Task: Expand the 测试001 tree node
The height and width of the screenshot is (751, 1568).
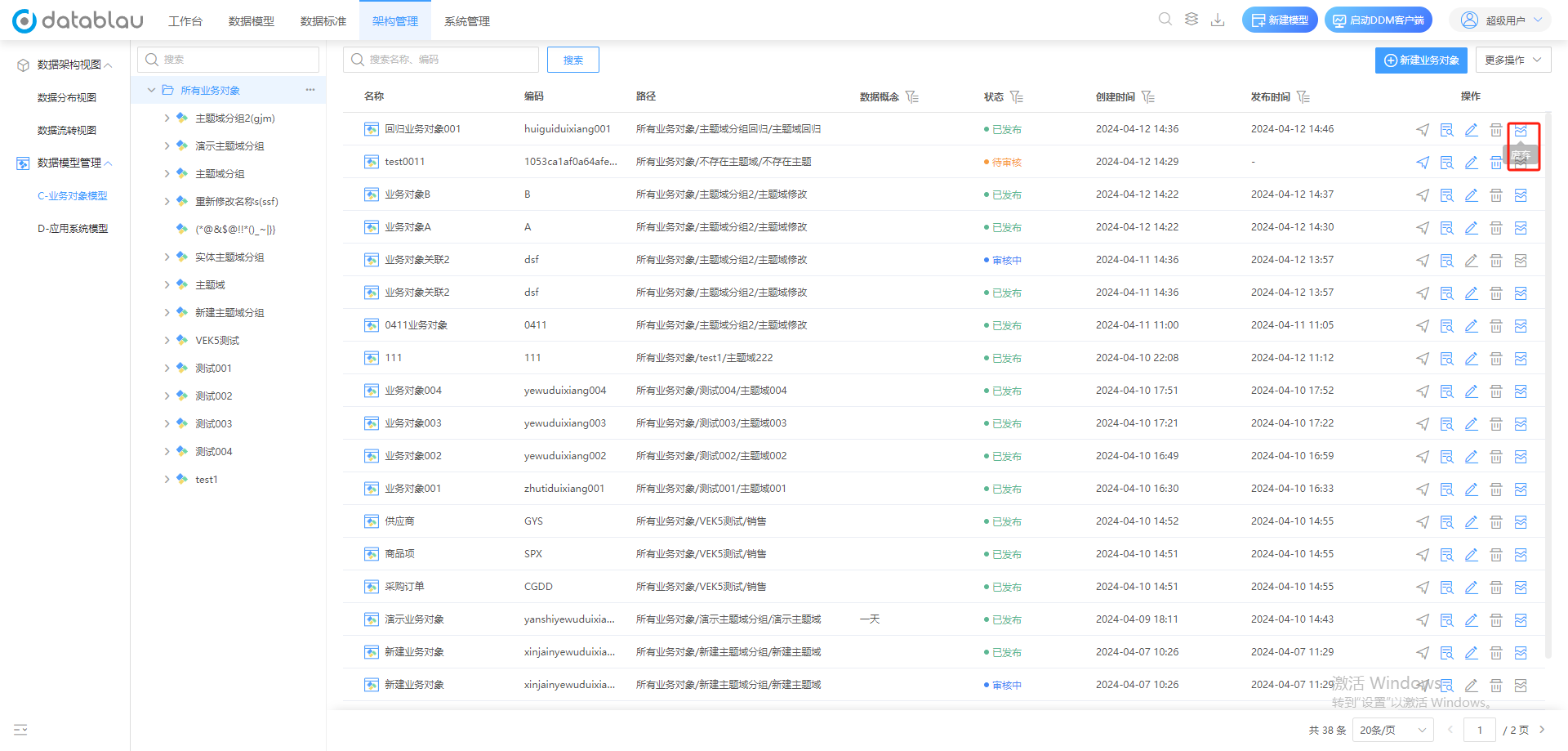Action: click(167, 369)
